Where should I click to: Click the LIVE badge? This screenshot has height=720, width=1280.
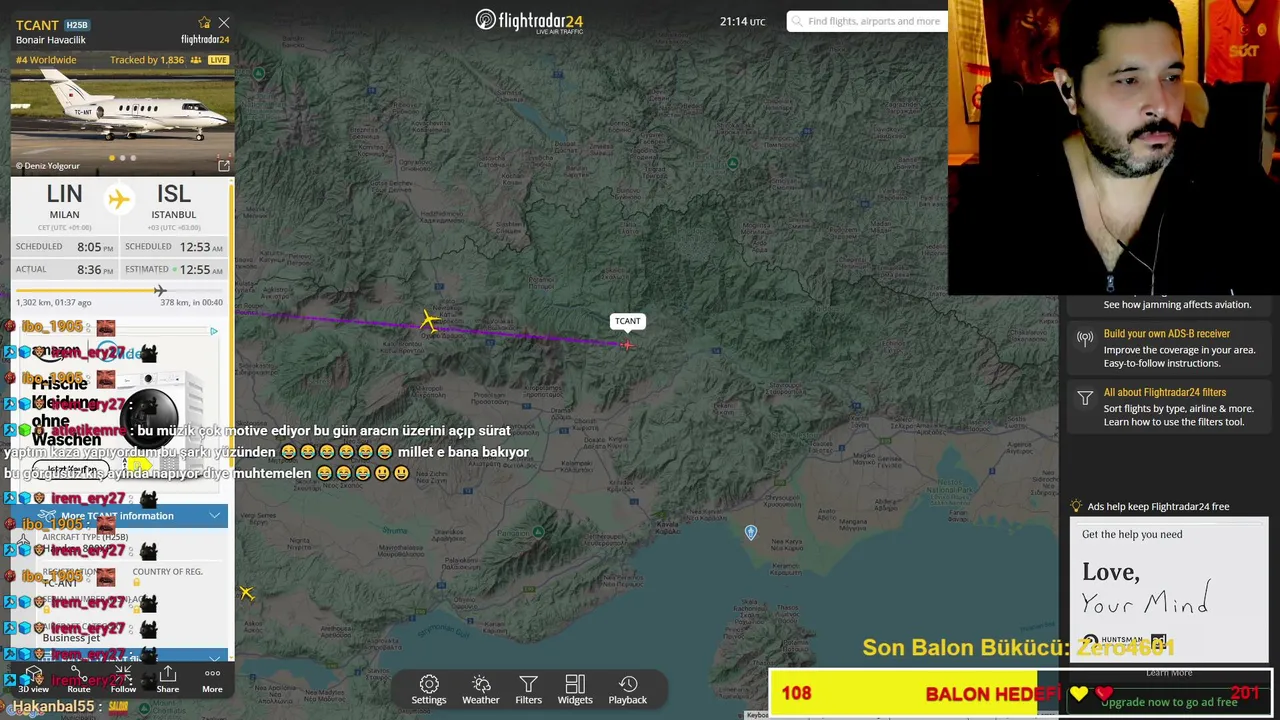pos(218,60)
